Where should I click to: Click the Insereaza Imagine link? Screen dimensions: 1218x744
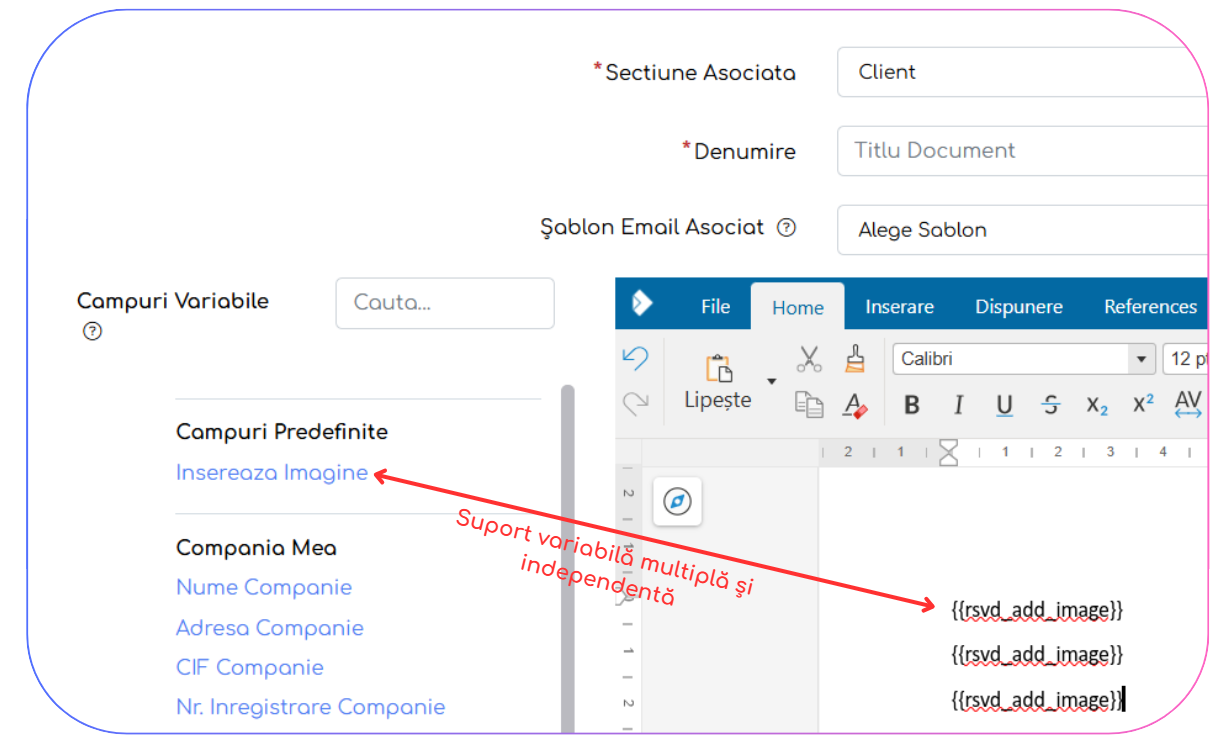[272, 473]
